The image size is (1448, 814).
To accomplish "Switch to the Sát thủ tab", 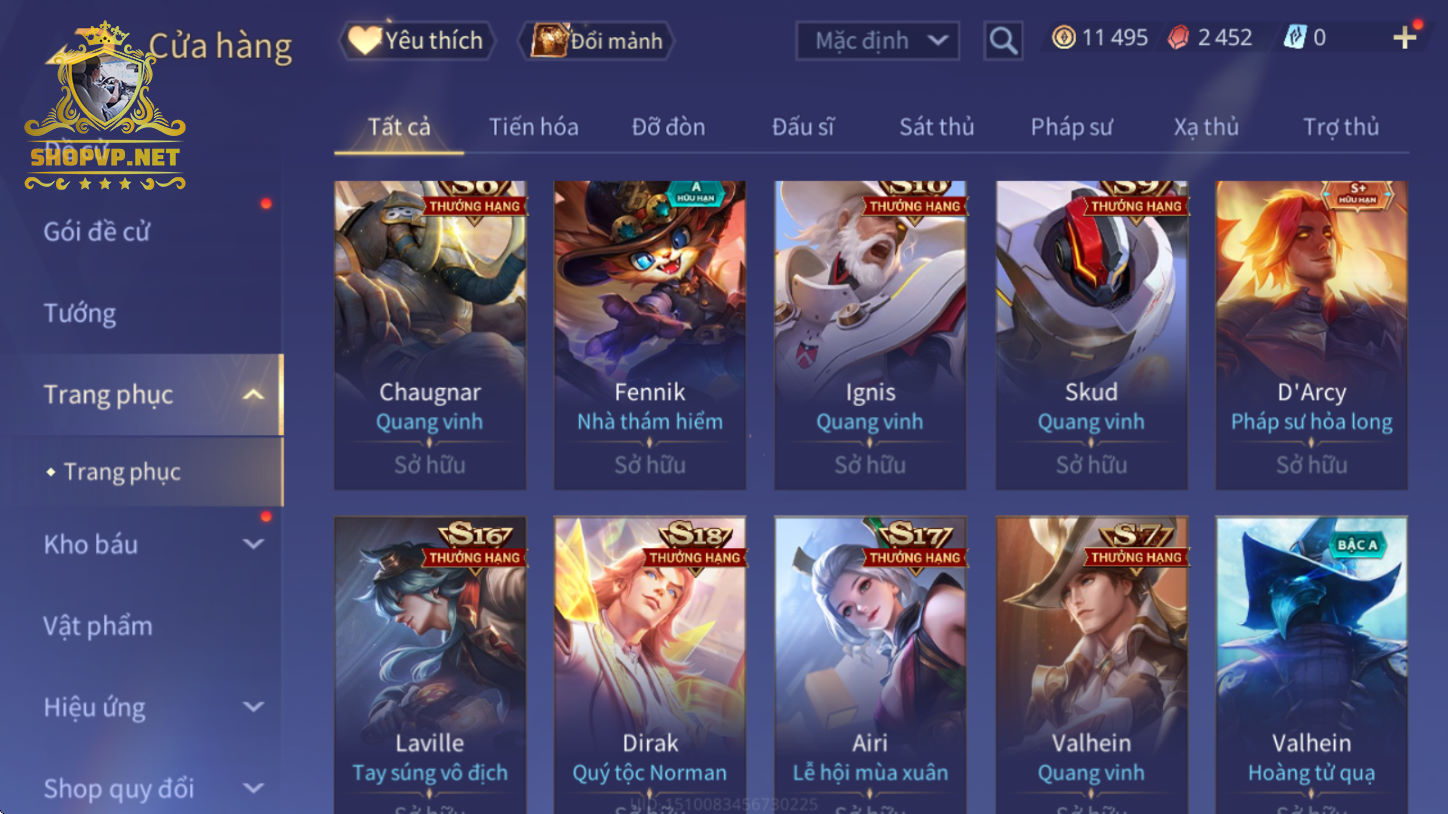I will coord(936,127).
